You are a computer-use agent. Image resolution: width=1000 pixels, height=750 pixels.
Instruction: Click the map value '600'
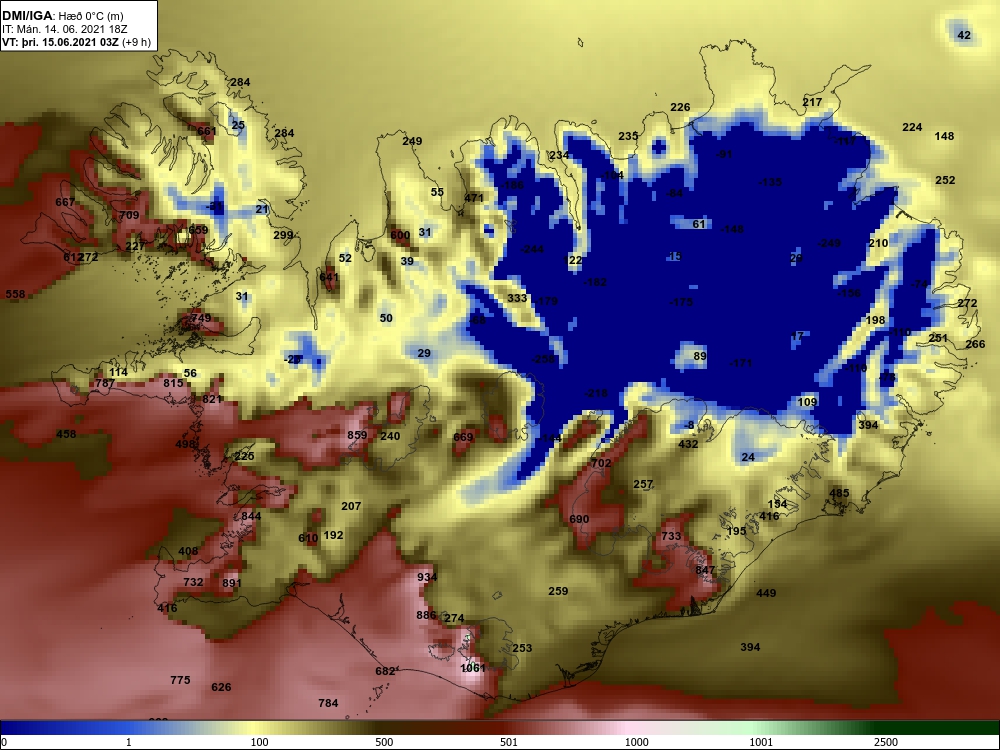(x=400, y=235)
